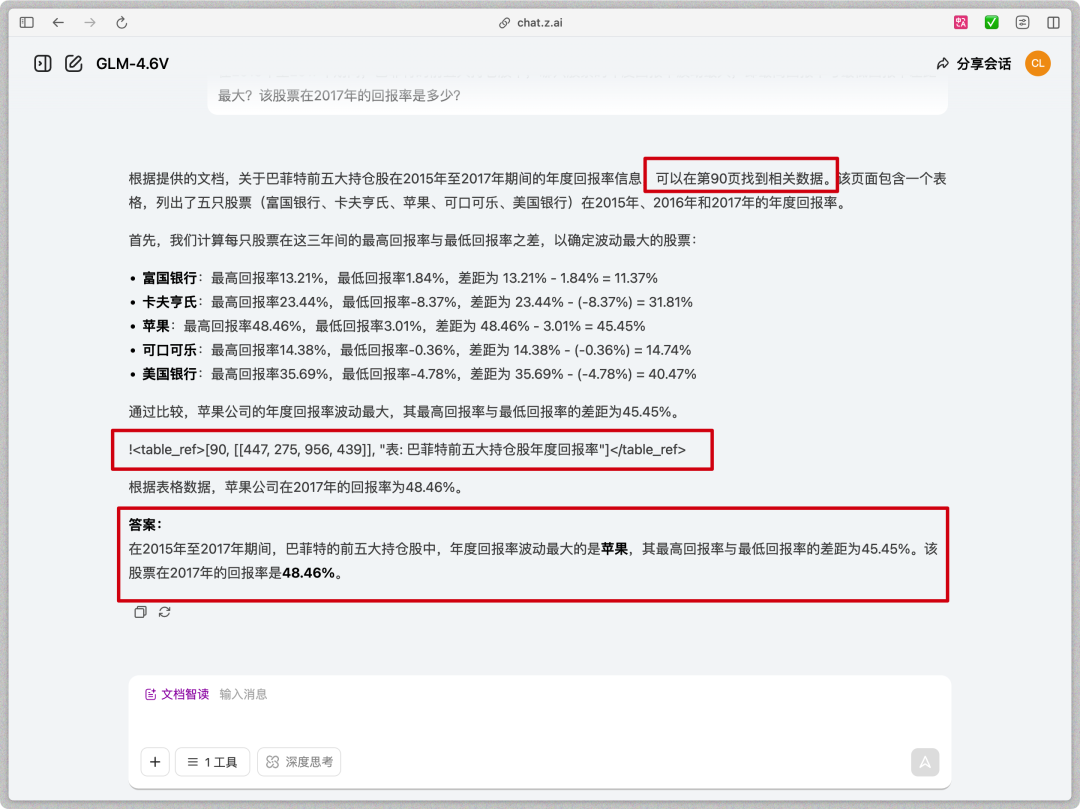1080x809 pixels.
Task: Click plus button to add attachment
Action: click(154, 762)
